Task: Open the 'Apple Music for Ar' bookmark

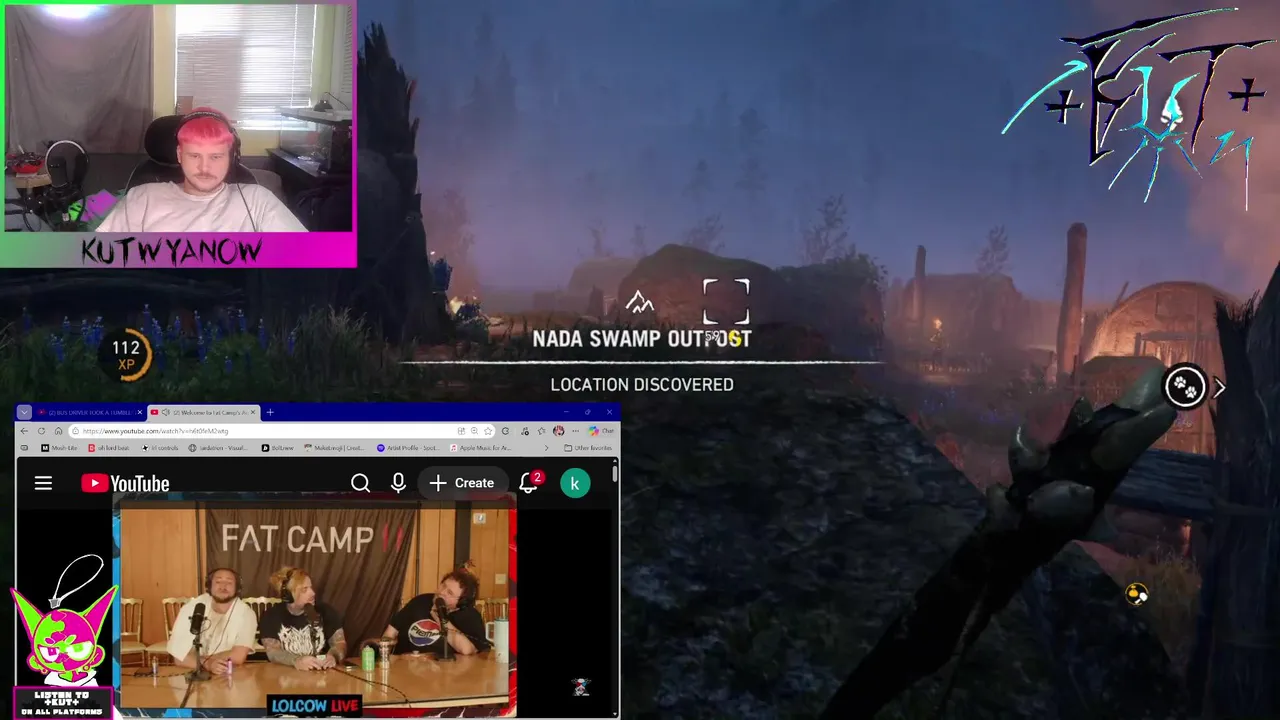Action: [x=480, y=448]
